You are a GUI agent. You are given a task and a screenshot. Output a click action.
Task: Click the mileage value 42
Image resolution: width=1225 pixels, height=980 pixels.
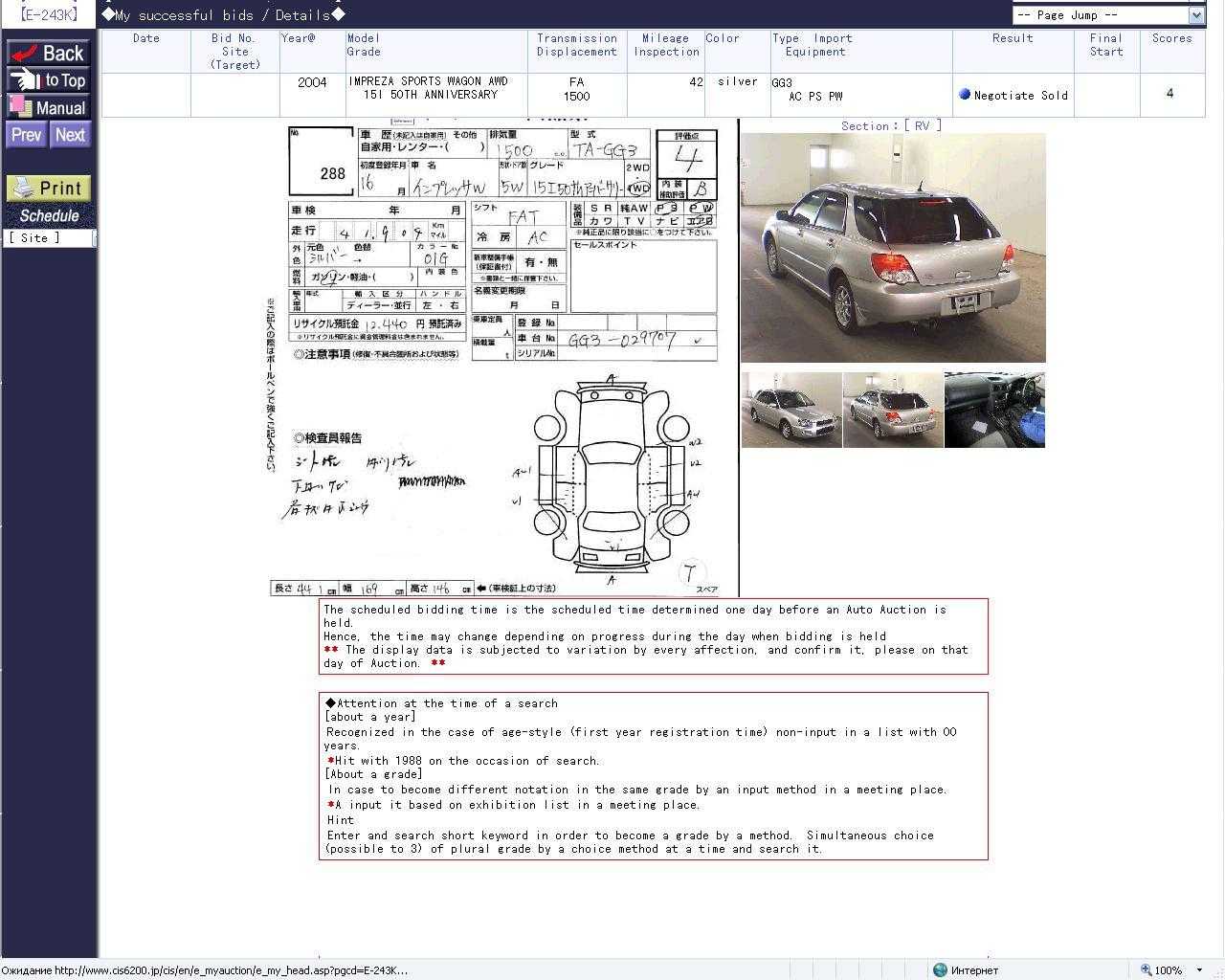click(696, 82)
